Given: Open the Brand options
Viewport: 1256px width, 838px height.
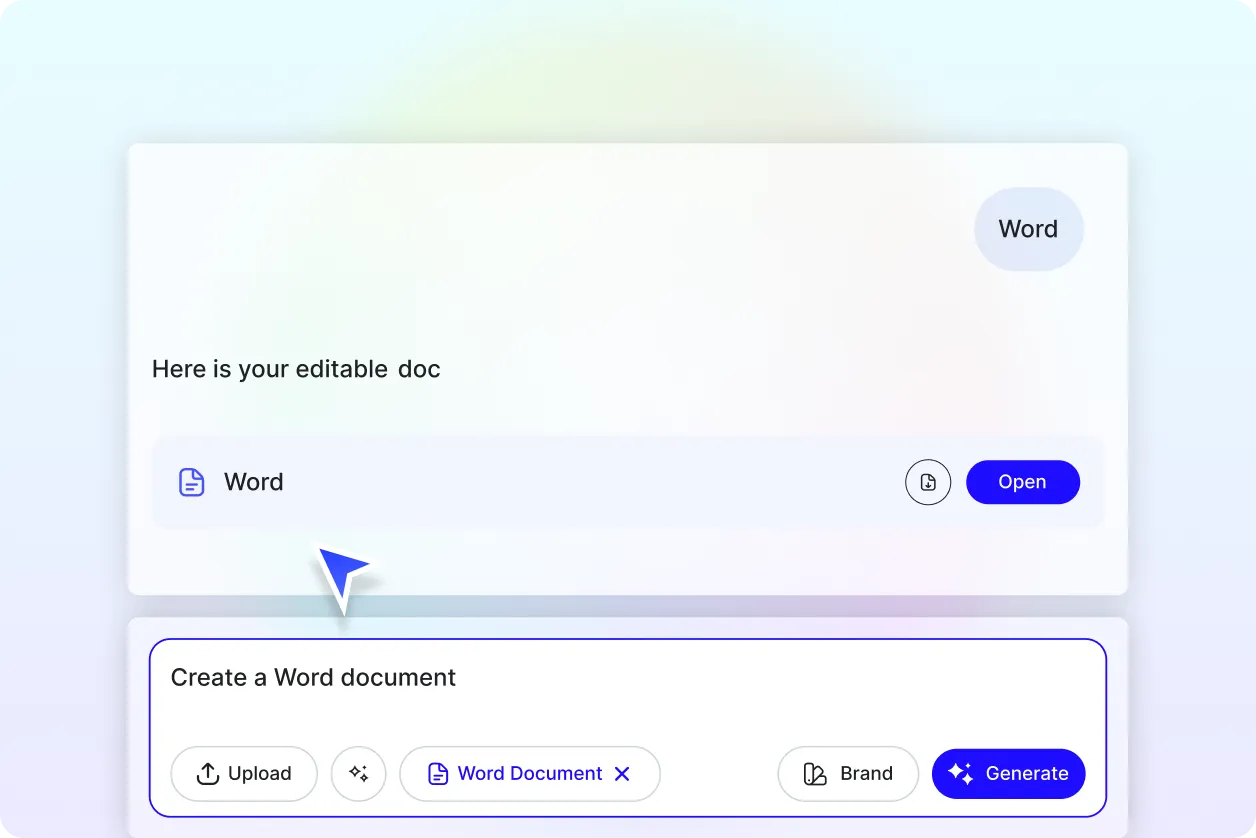Looking at the screenshot, I should tap(848, 773).
